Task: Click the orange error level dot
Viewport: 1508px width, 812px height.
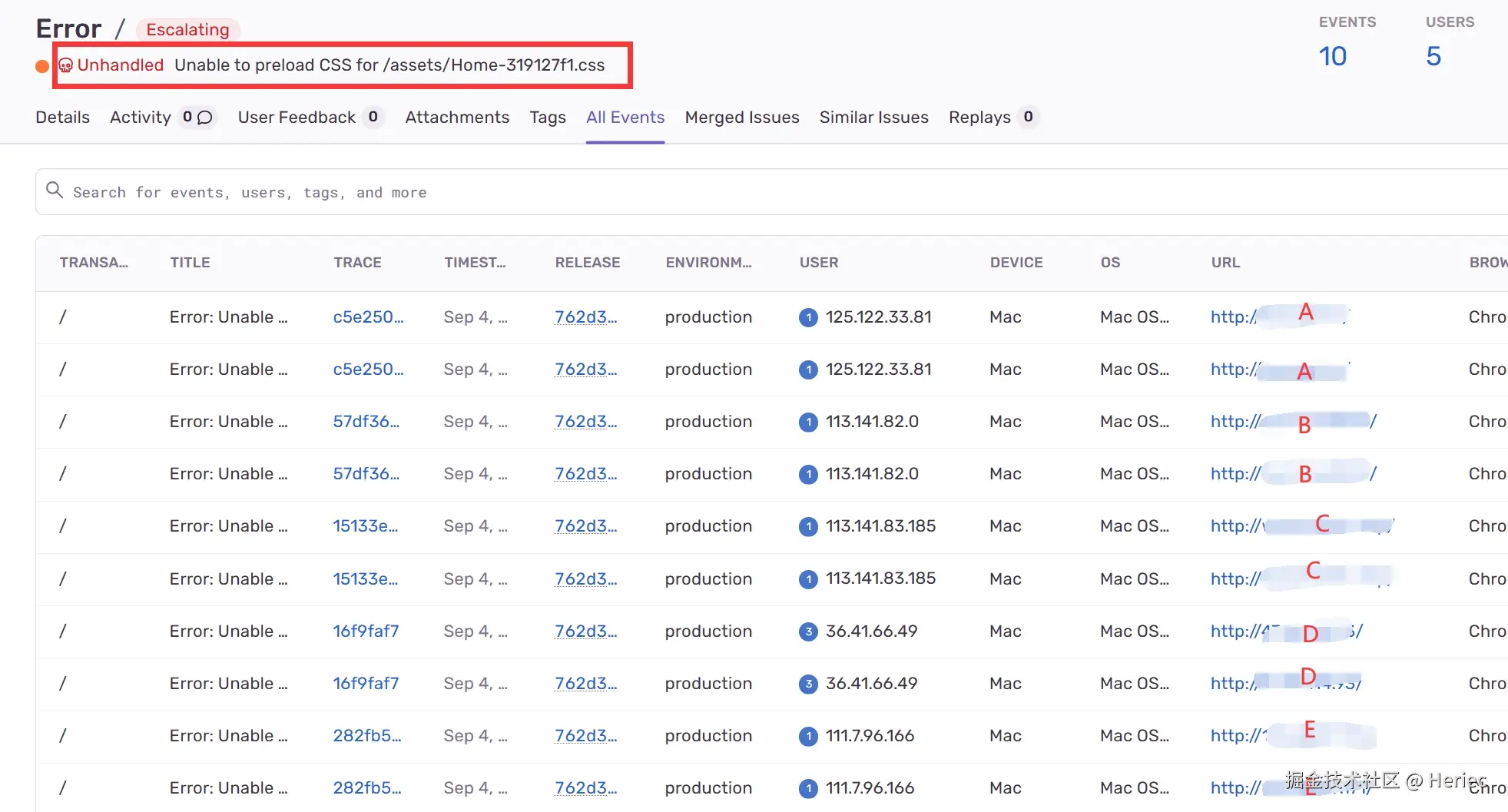Action: [42, 66]
